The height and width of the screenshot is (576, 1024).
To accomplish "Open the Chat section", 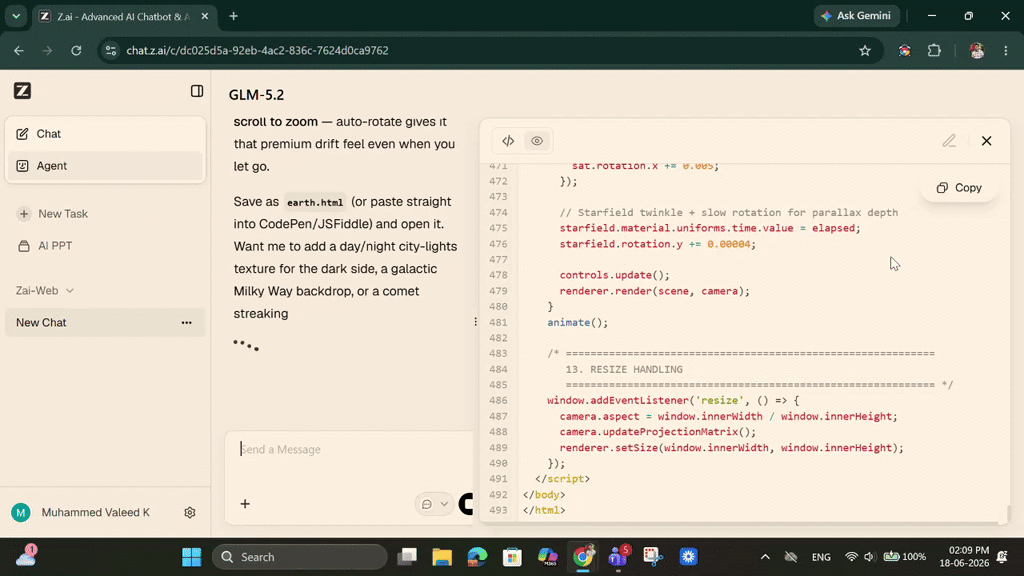I will [x=104, y=134].
